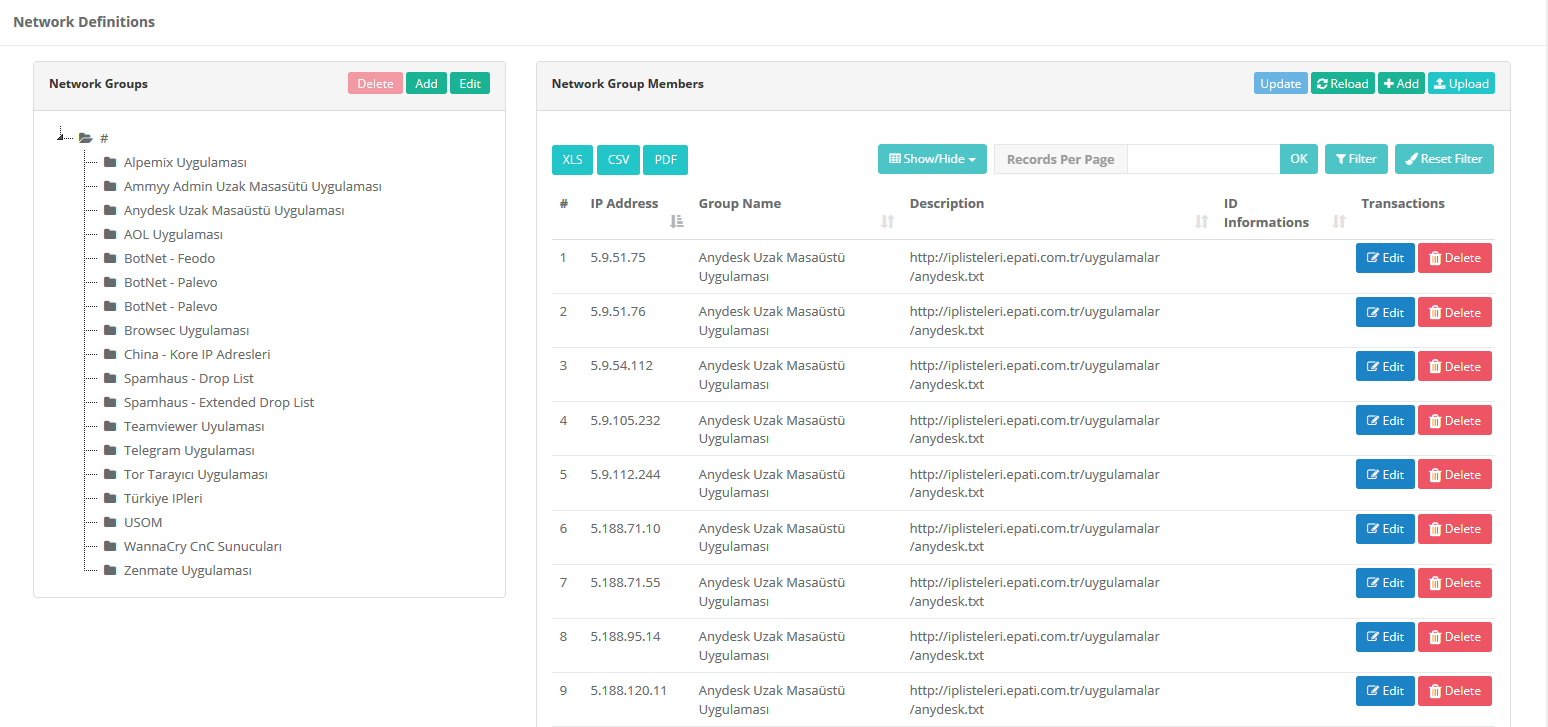Delete the row with IP 5.188.71.55
The width and height of the screenshot is (1548, 727).
(x=1455, y=583)
